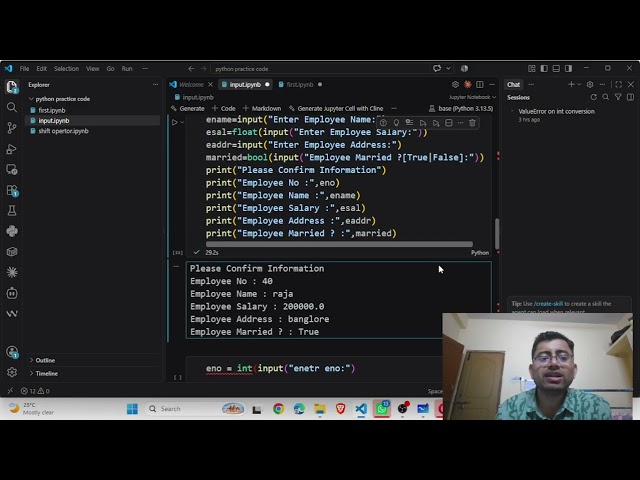
Task: Open the Selection menu
Action: (67, 69)
